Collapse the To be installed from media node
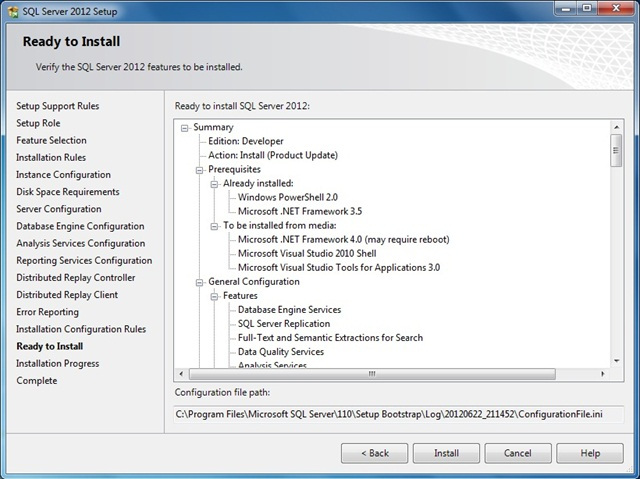Screen dimensions: 640x479 coord(214,226)
